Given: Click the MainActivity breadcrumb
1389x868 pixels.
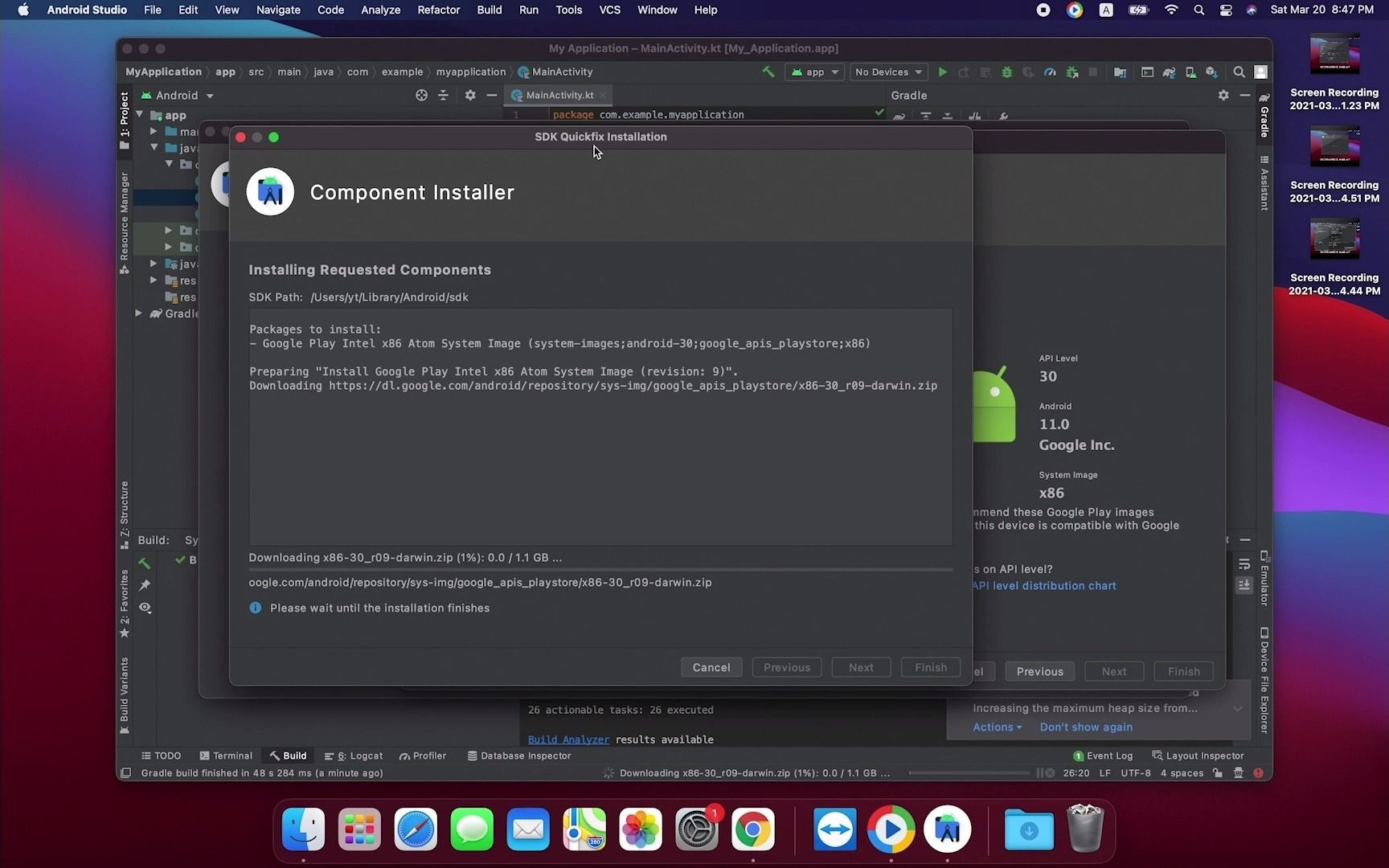Looking at the screenshot, I should [x=555, y=72].
